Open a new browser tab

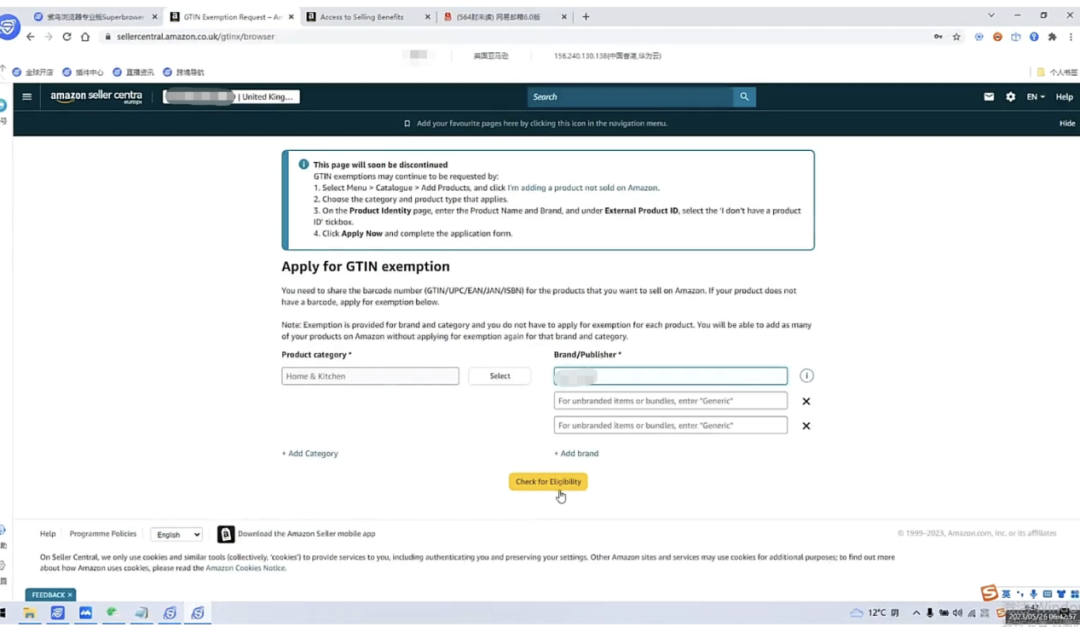point(585,17)
